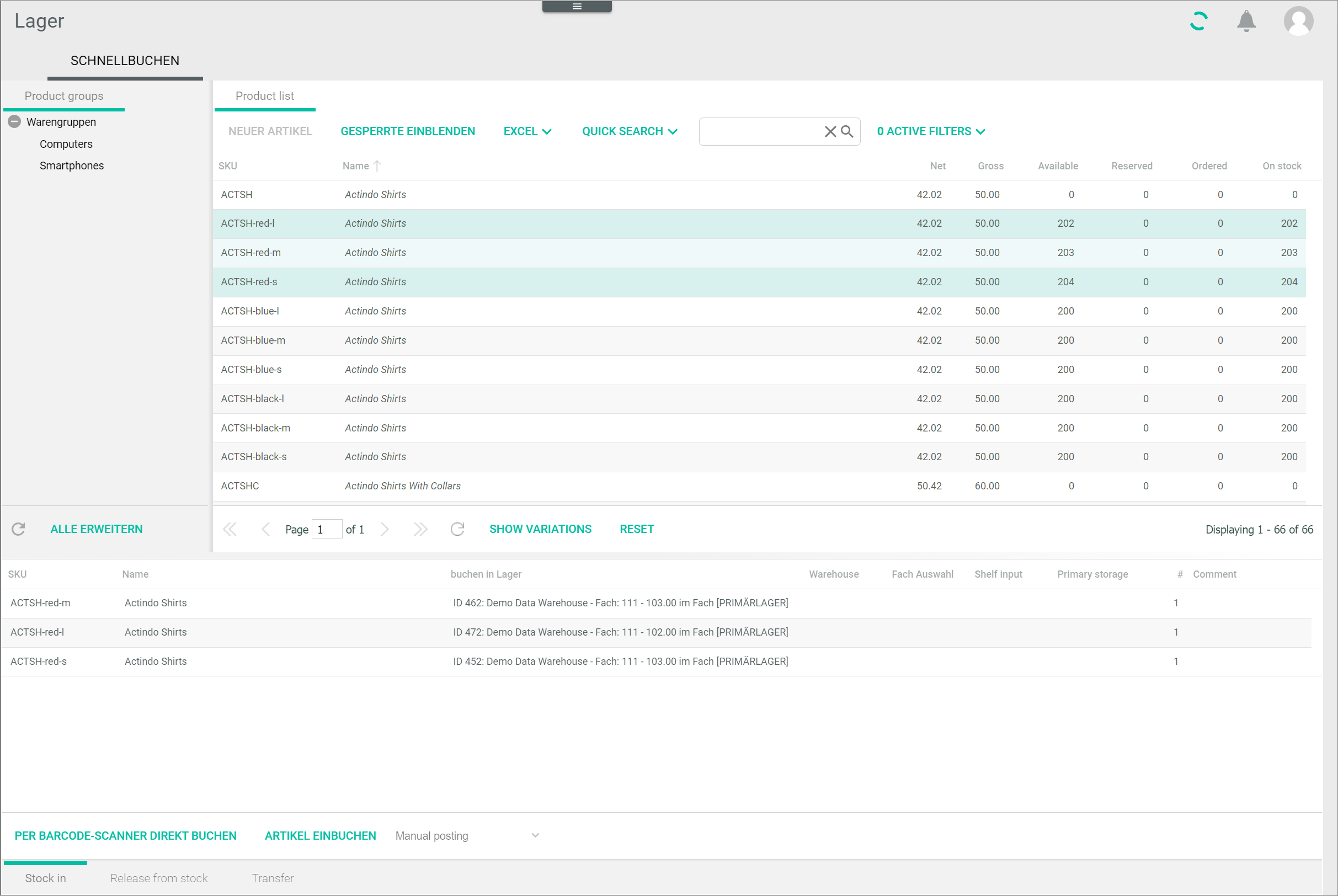Clear the search field with X icon

click(x=830, y=131)
